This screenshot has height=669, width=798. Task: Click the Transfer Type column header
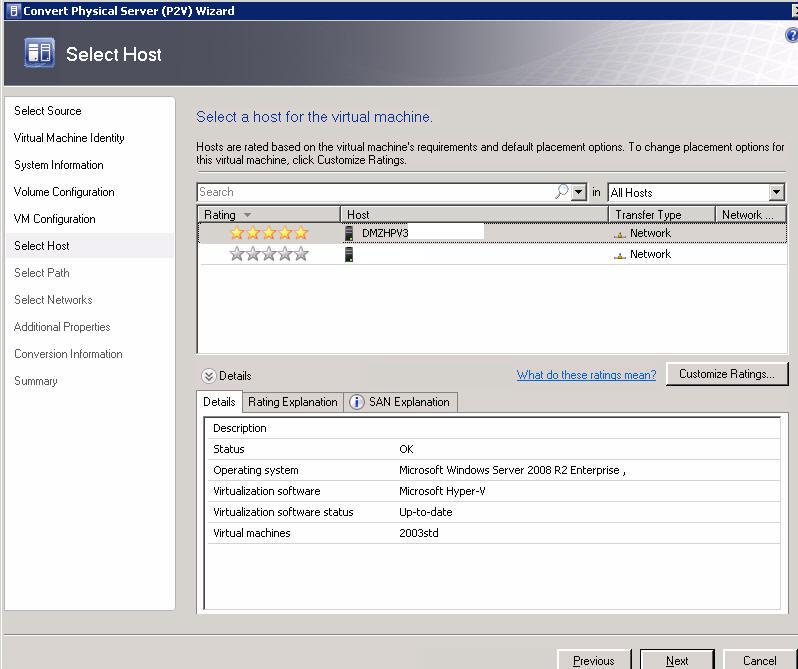coord(662,215)
